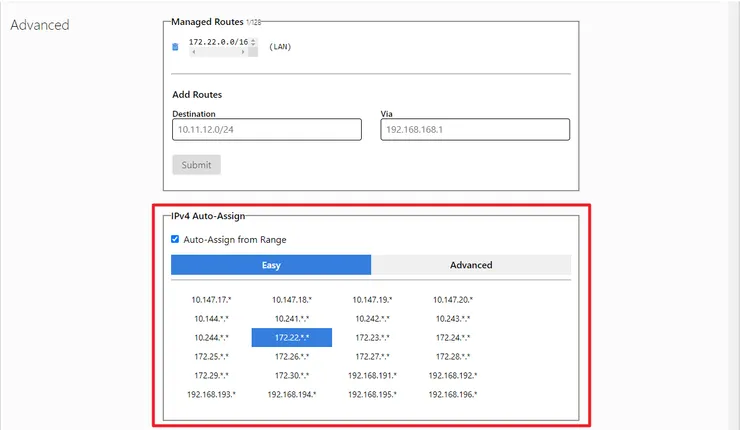This screenshot has height=430, width=740.
Task: Select the 10.243.*.* range
Action: [453, 319]
